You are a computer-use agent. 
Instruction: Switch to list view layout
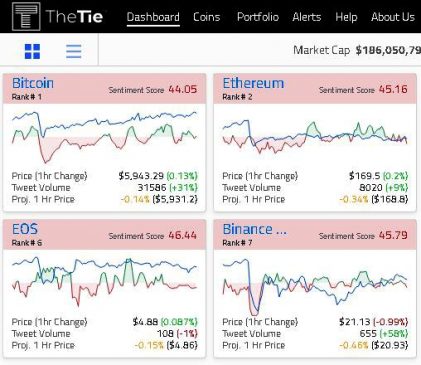click(74, 51)
